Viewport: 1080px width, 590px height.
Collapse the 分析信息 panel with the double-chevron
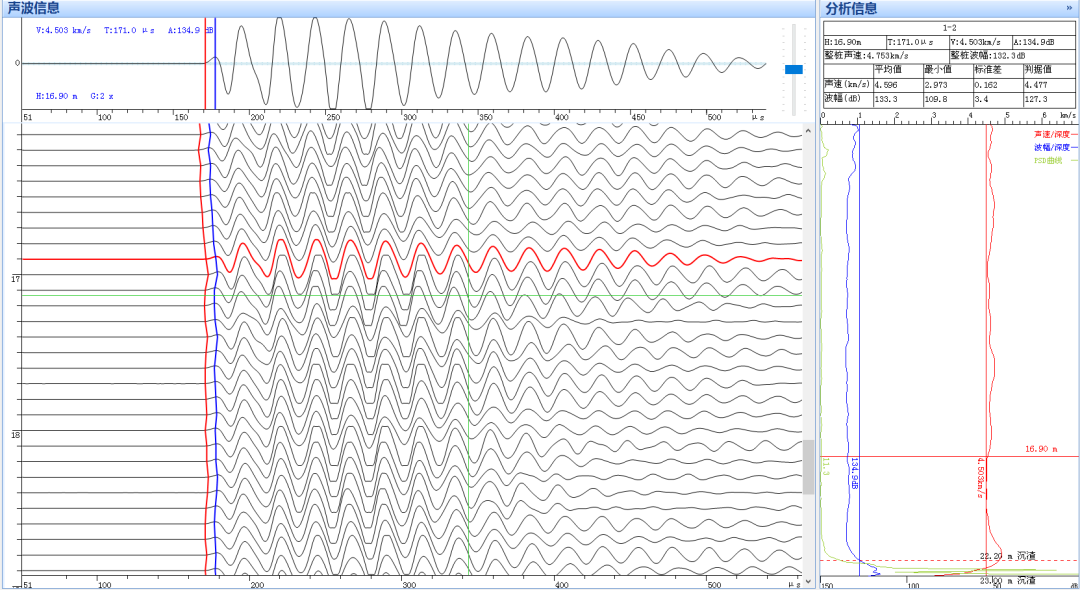click(x=1069, y=8)
